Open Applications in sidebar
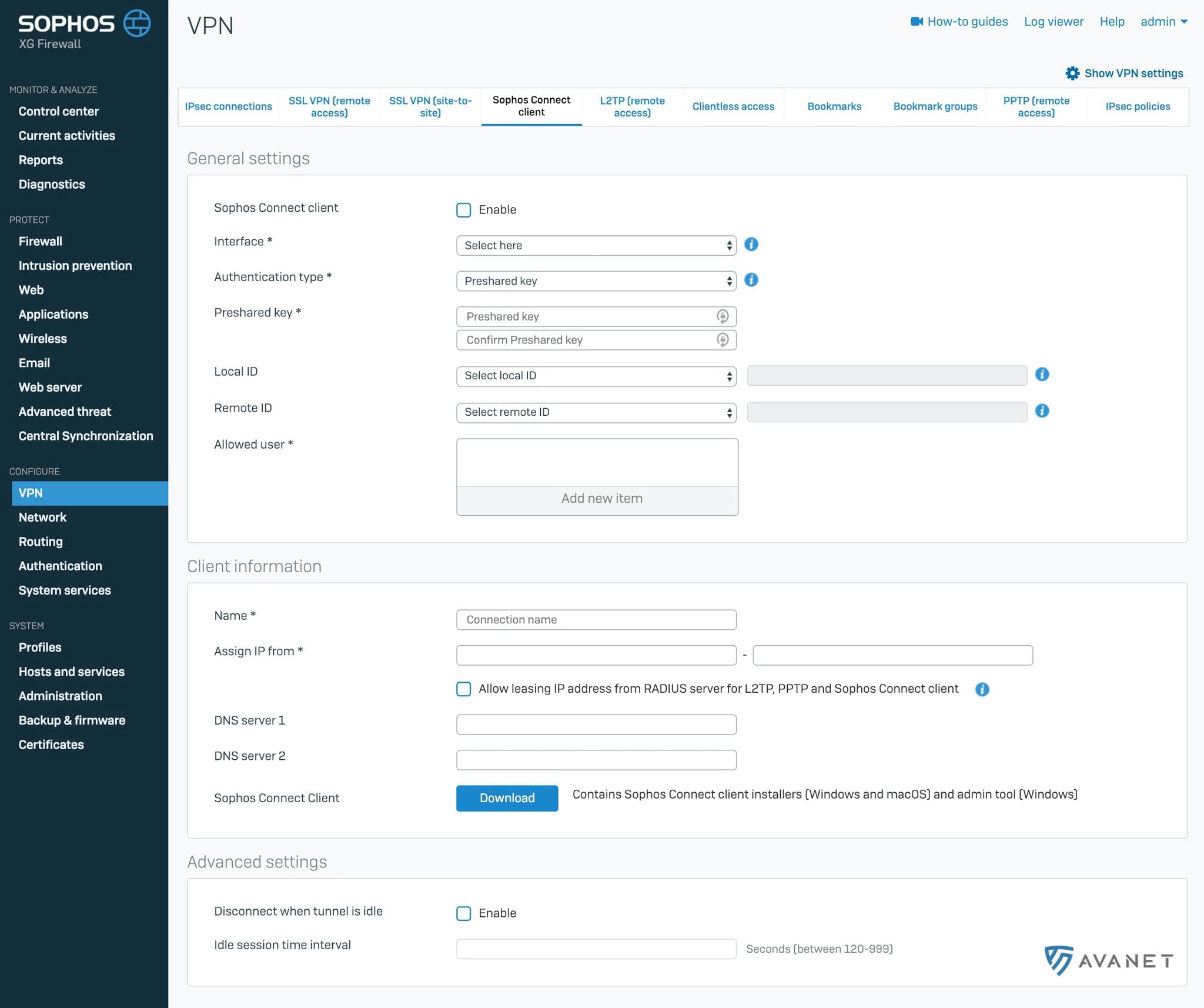 point(53,315)
